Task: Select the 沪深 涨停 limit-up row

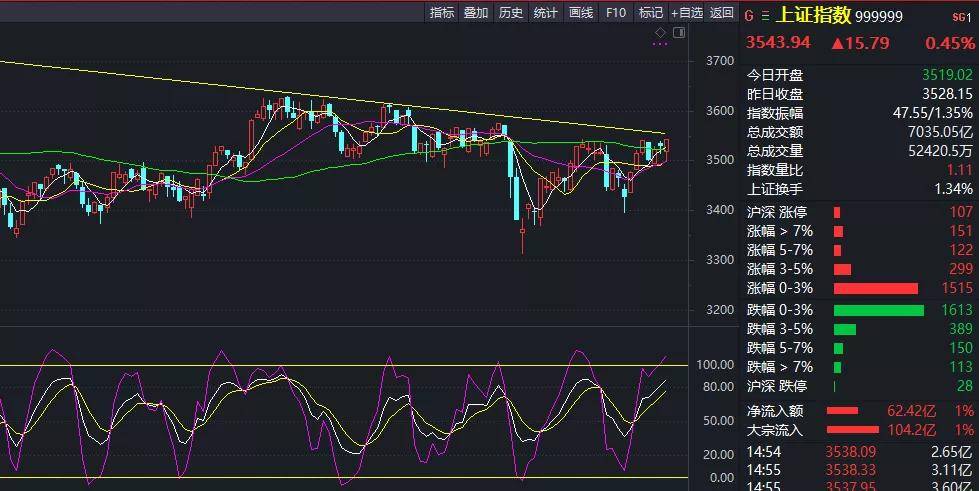Action: coord(859,212)
